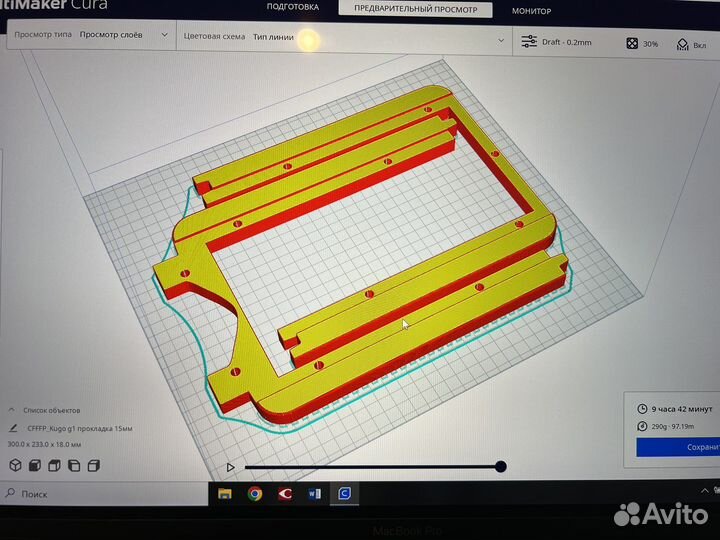Screen dimensions: 720x540
Task: Open Chrome from the taskbar
Action: tap(255, 493)
